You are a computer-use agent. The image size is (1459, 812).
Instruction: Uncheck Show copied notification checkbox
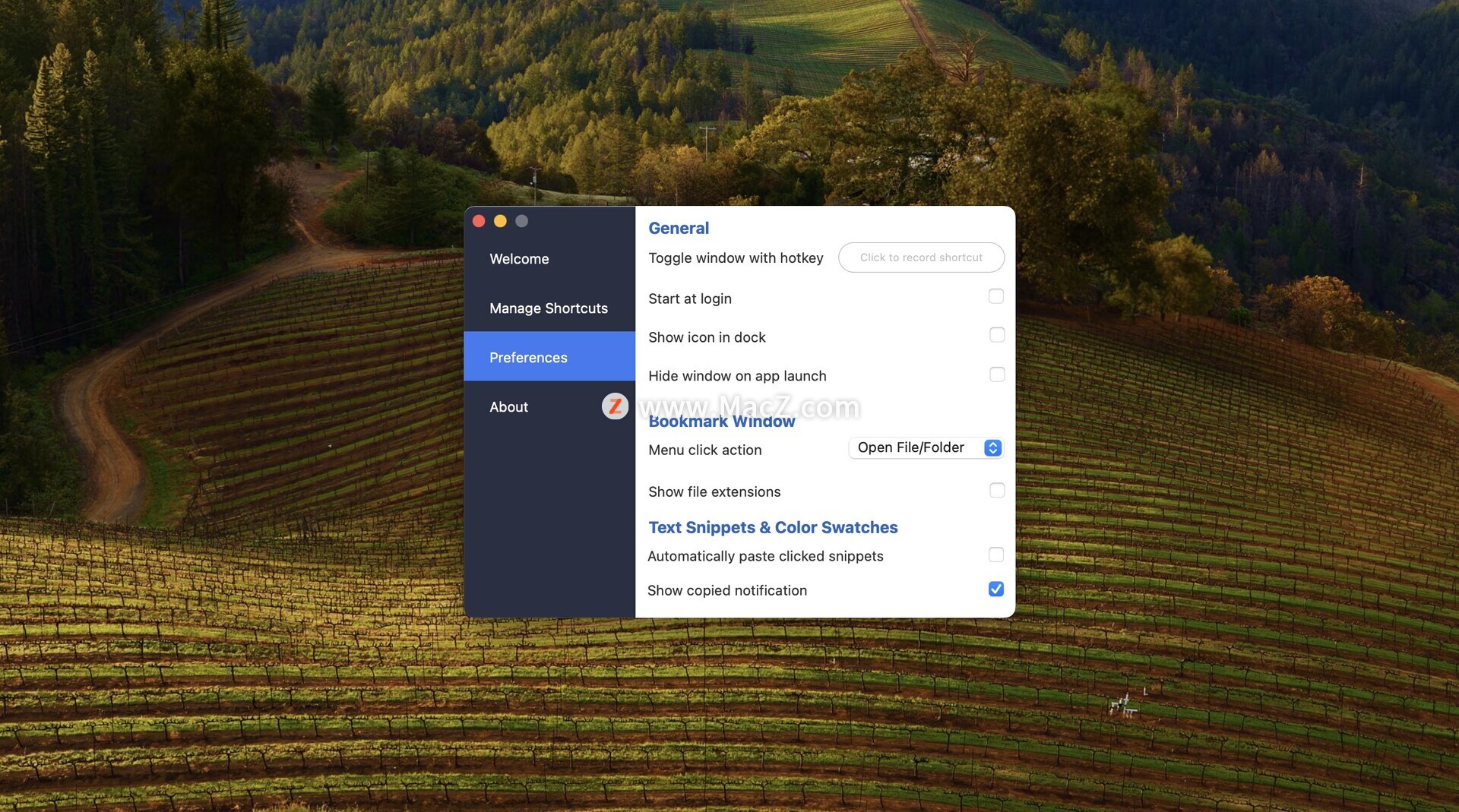(x=995, y=589)
